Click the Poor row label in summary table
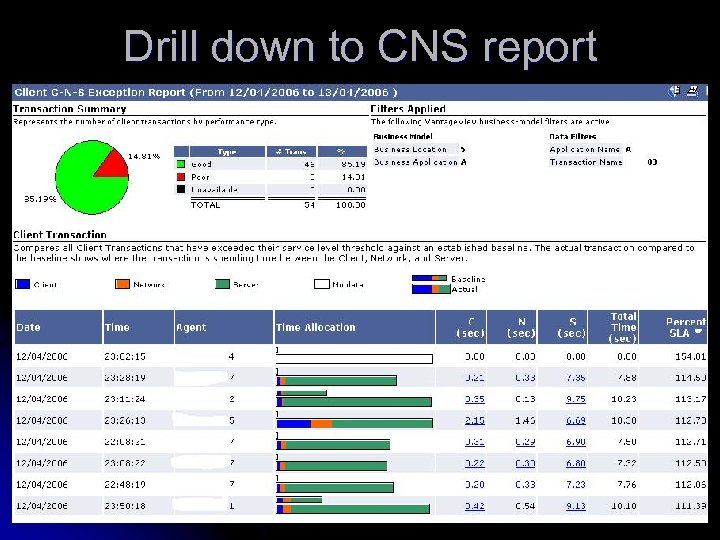Viewport: 720px width, 540px height. (200, 177)
